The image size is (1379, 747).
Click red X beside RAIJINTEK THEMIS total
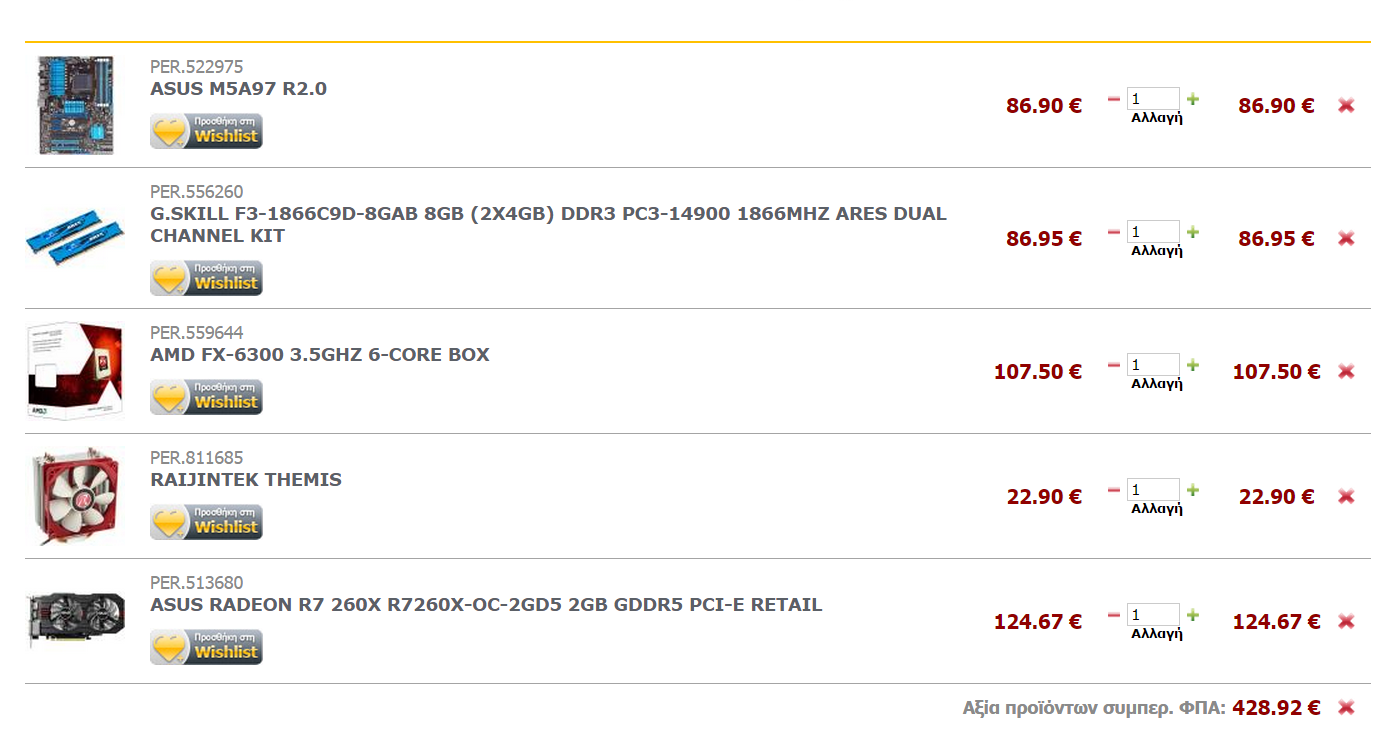click(1346, 496)
